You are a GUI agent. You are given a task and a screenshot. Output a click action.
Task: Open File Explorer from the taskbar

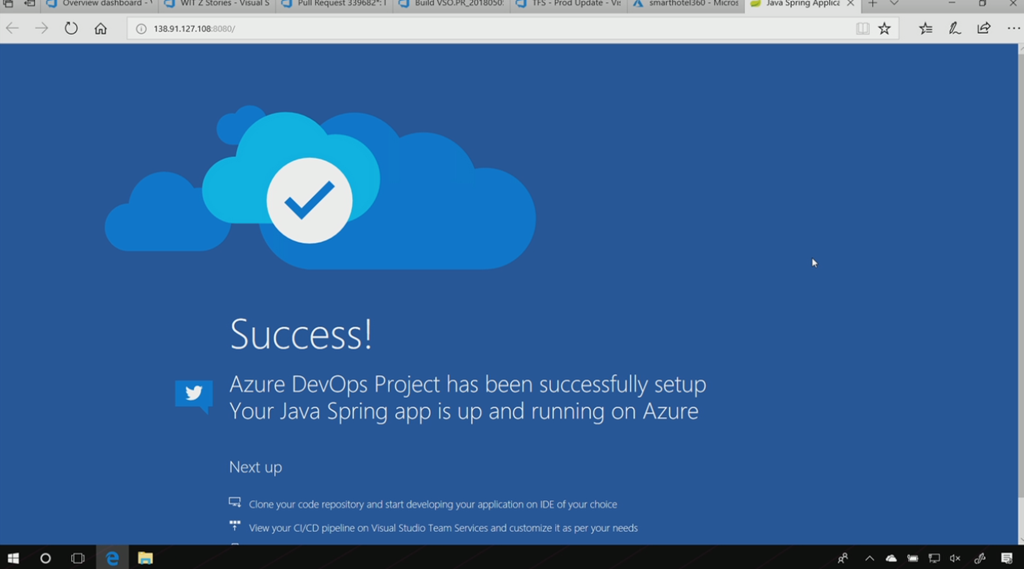(145, 558)
